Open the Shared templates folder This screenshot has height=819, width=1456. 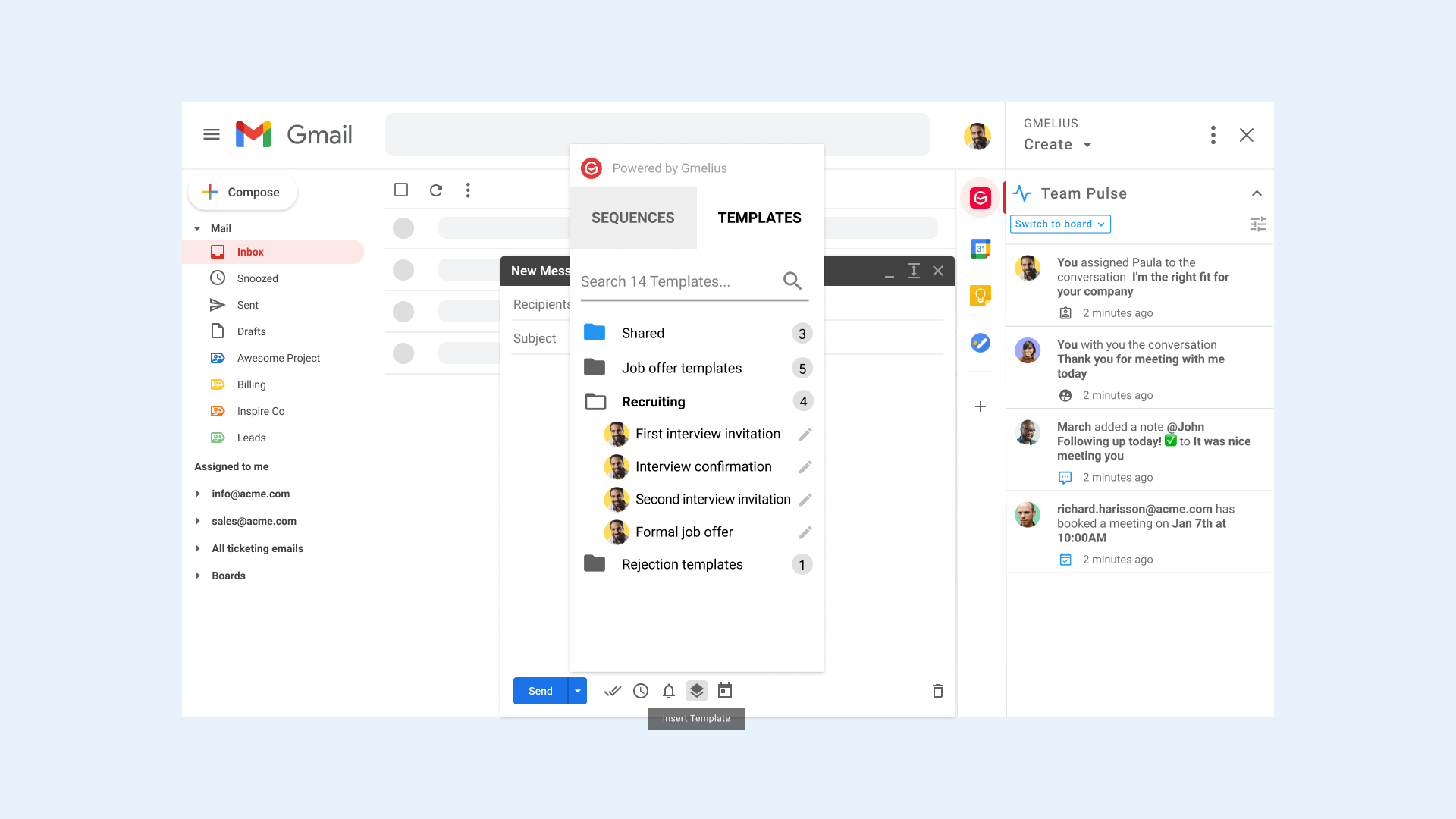pos(697,333)
